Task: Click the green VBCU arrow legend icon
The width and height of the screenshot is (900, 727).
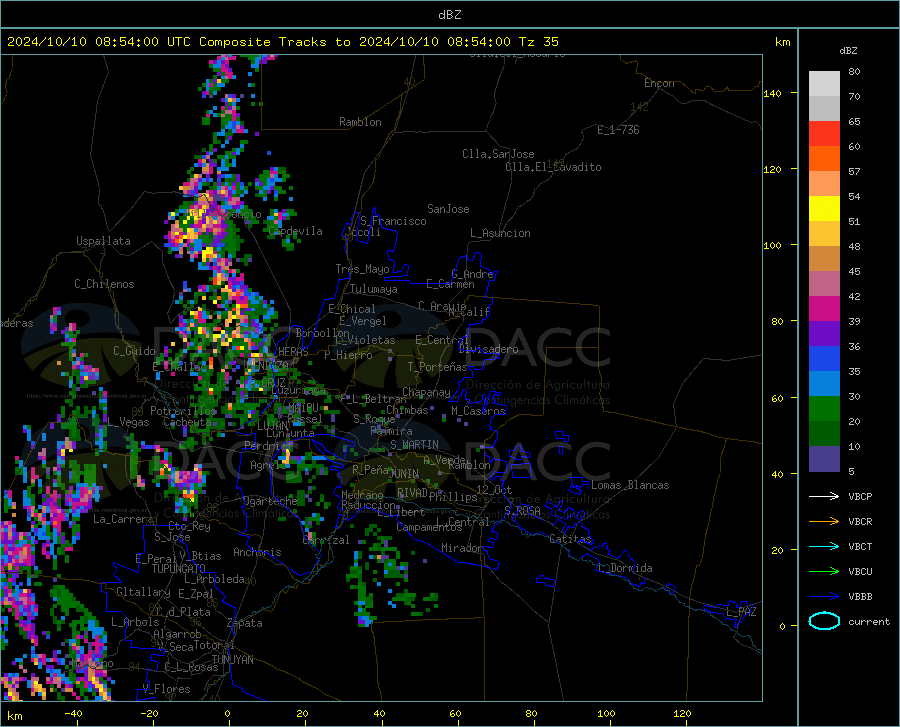Action: (x=824, y=572)
